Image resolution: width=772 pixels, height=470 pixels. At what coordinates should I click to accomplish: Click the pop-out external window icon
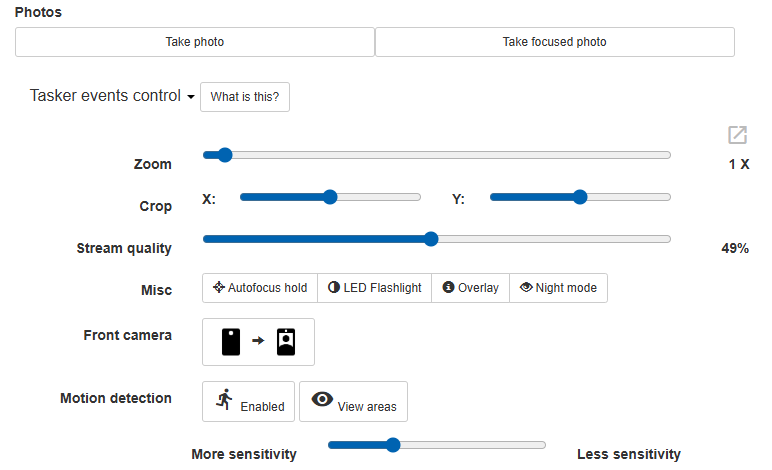click(x=737, y=135)
